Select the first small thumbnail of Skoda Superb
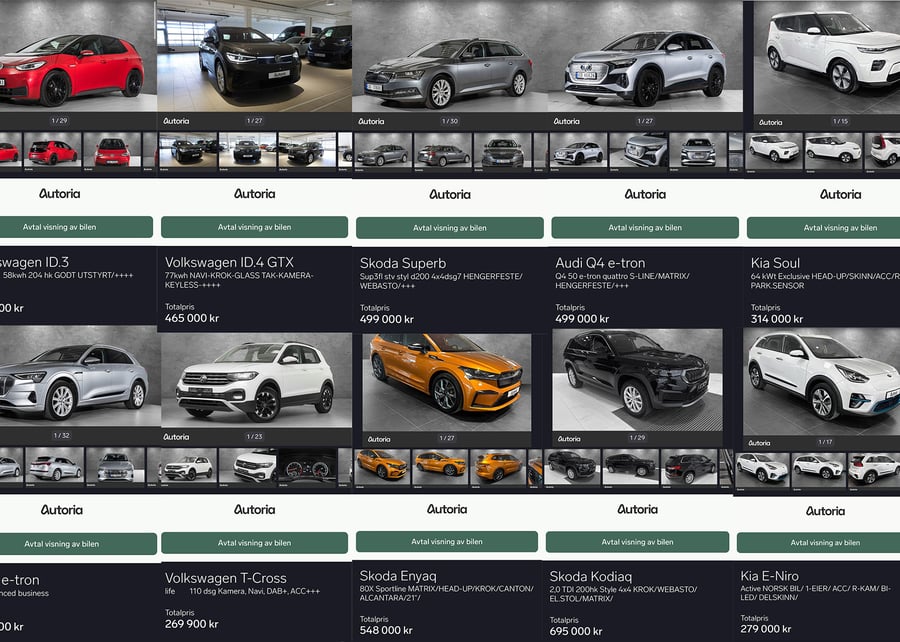Viewport: 900px width, 642px height. (x=383, y=152)
